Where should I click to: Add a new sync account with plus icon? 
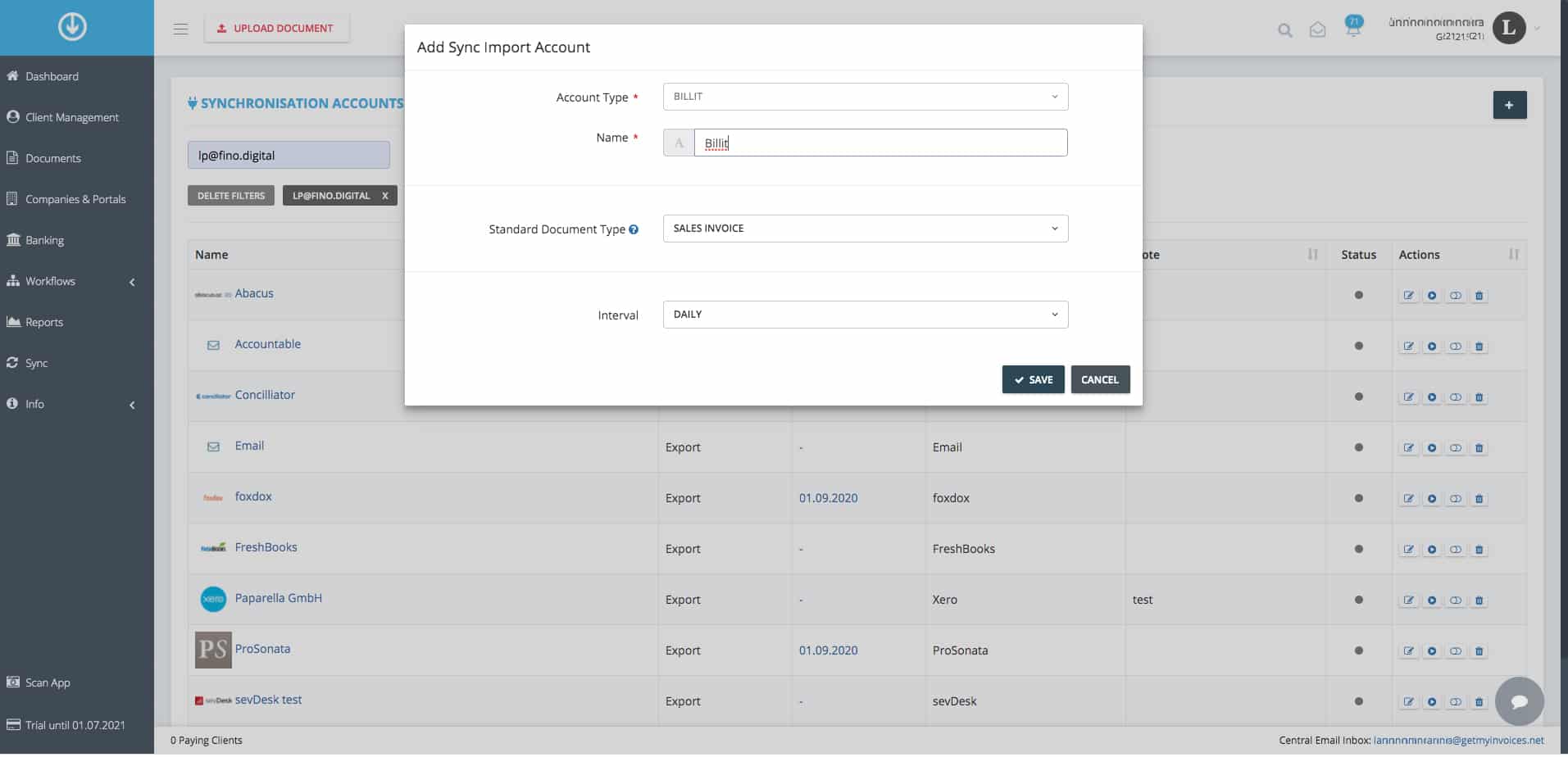[x=1509, y=105]
